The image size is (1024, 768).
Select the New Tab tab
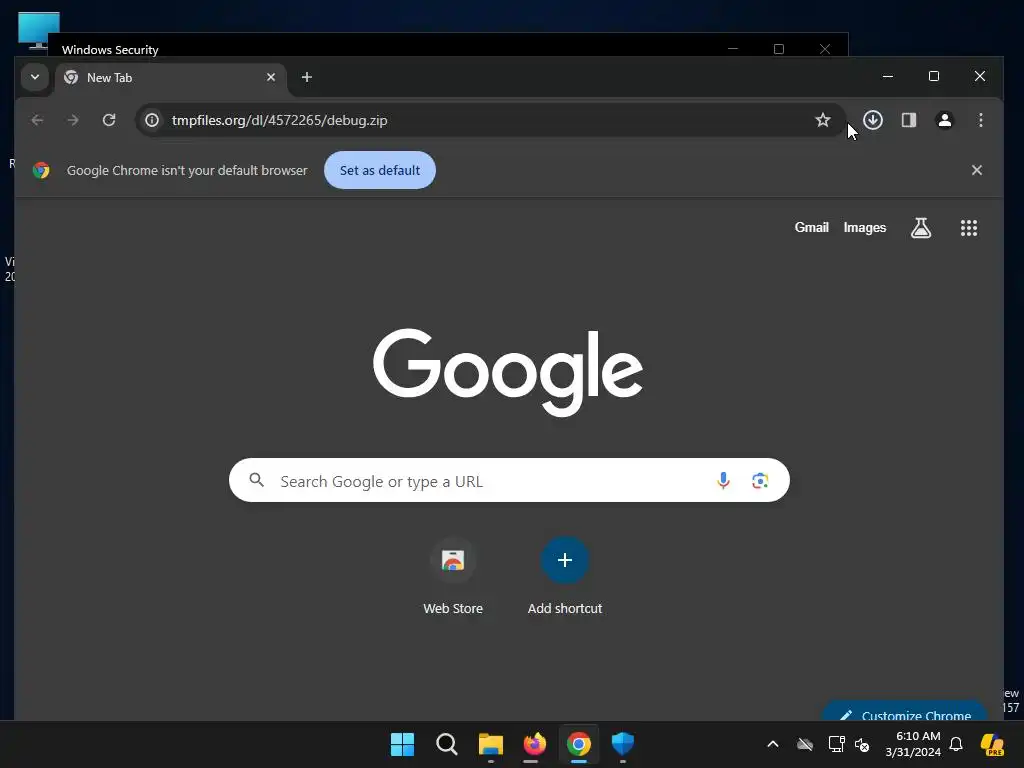pyautogui.click(x=171, y=78)
